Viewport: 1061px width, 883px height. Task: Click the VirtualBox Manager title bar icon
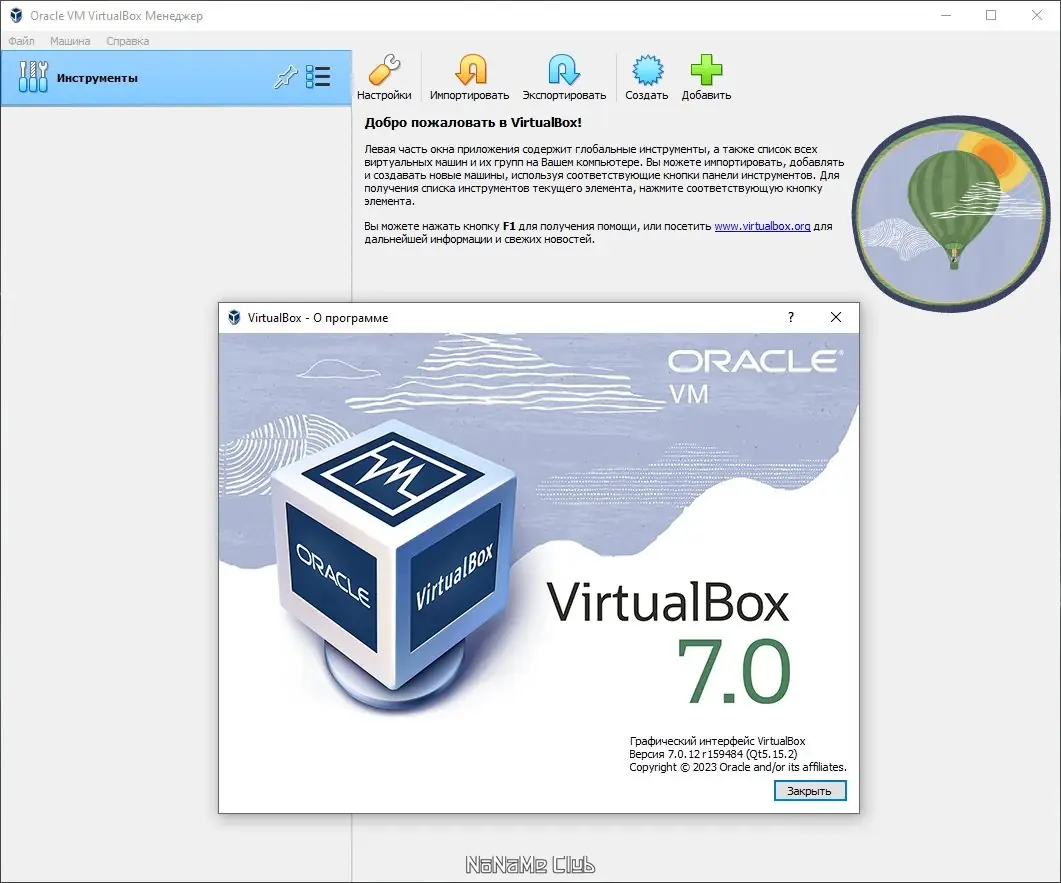pyautogui.click(x=16, y=16)
